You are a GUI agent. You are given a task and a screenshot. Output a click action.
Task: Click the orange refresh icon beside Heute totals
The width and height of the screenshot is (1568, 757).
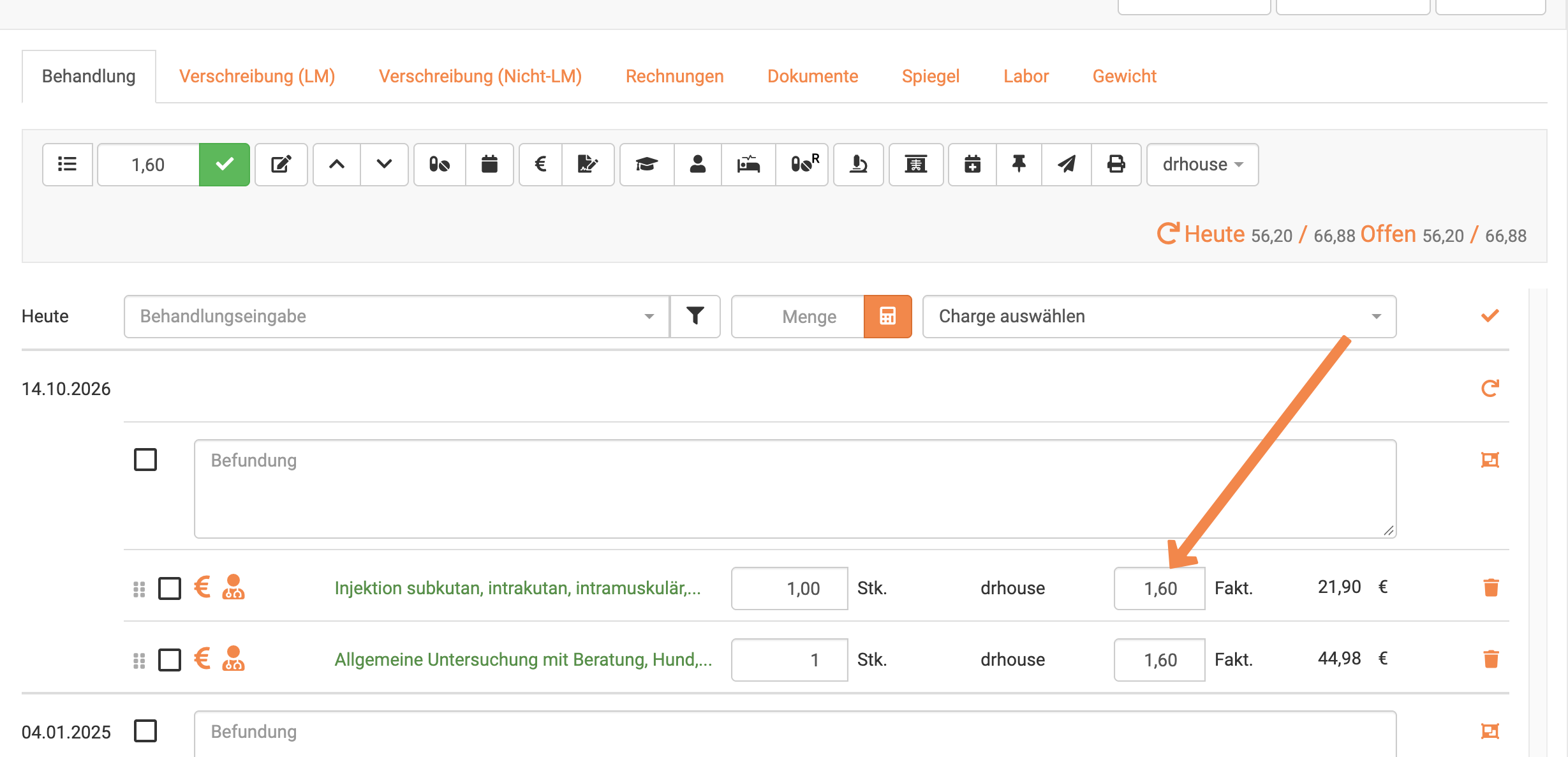click(x=1168, y=234)
